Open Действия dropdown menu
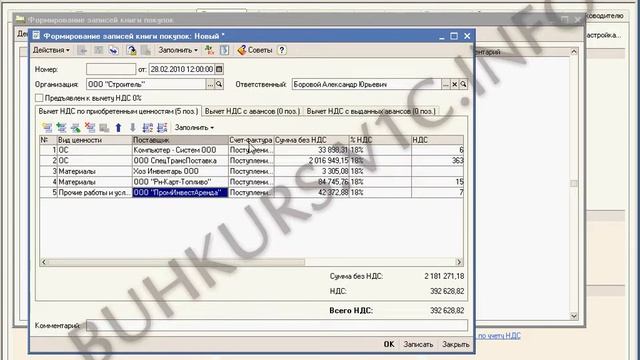 pos(51,50)
